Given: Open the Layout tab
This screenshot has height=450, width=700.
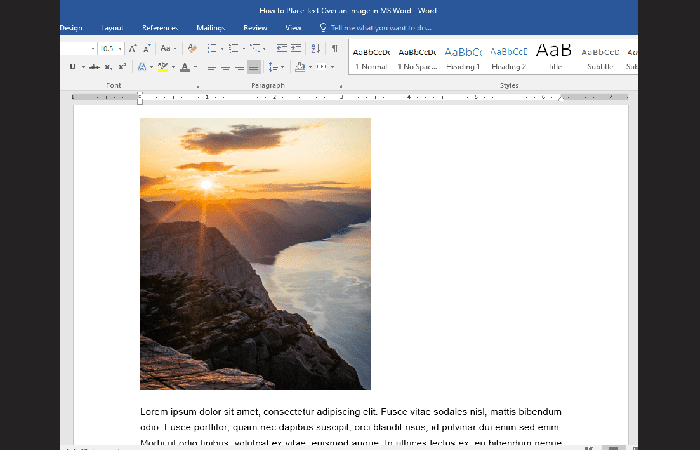Looking at the screenshot, I should click(x=112, y=28).
